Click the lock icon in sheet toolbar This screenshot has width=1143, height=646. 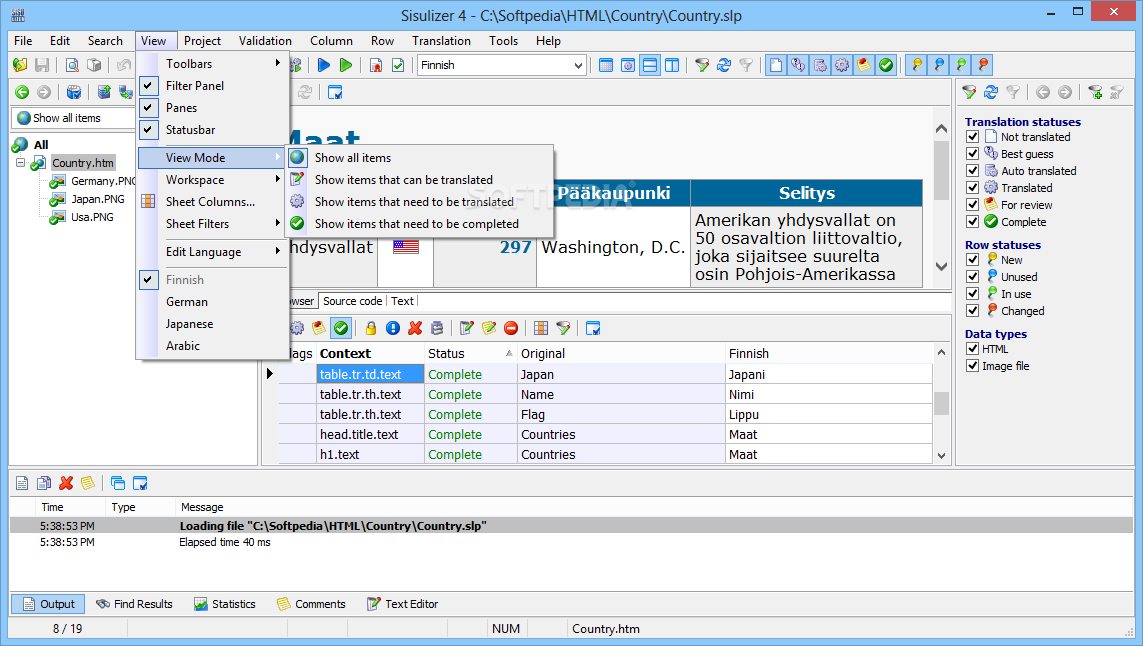pos(371,328)
